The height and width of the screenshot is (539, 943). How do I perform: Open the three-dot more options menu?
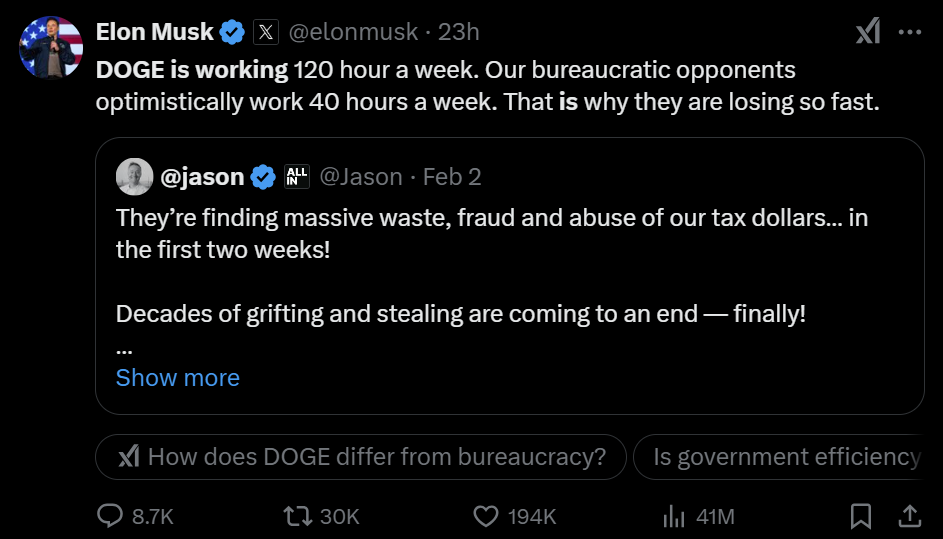point(909,32)
